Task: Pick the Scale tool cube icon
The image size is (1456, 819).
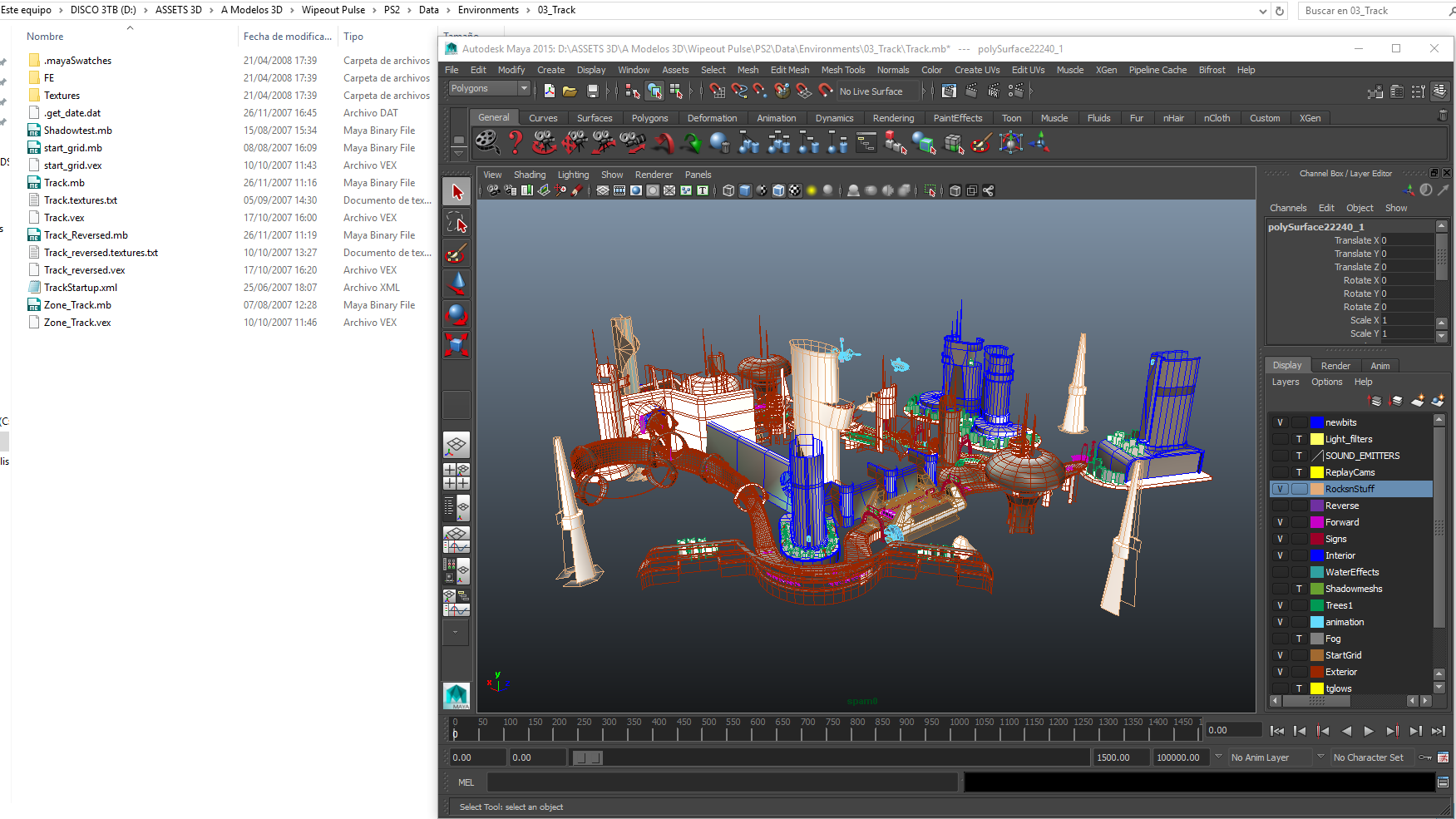Action: [x=457, y=344]
